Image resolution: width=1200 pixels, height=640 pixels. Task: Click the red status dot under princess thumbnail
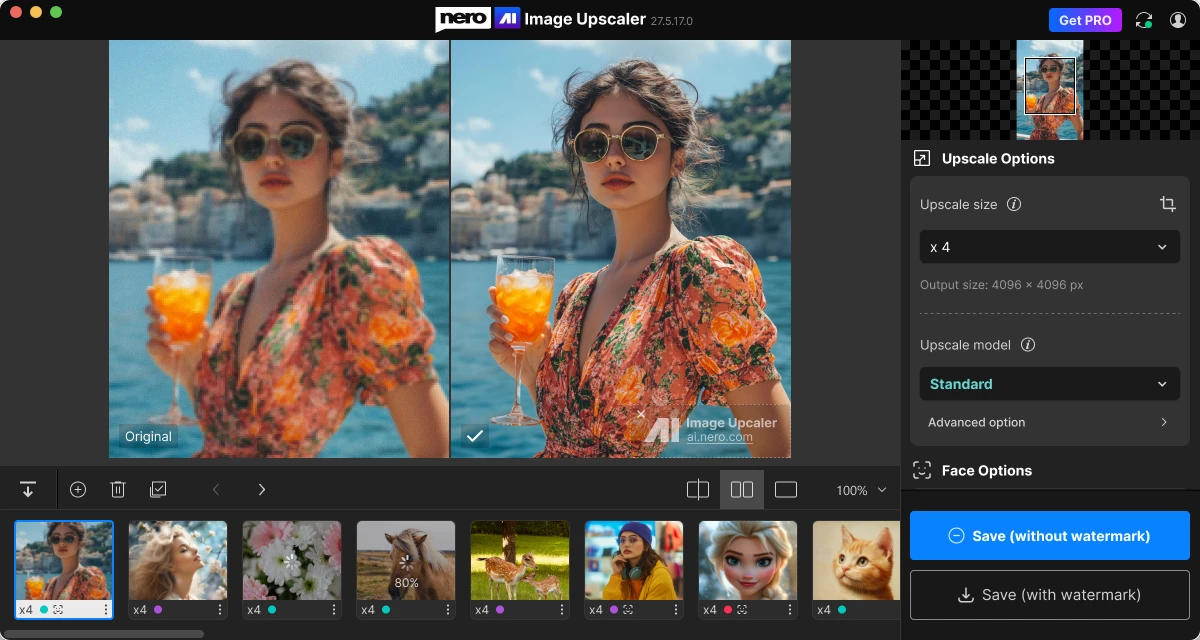[728, 609]
